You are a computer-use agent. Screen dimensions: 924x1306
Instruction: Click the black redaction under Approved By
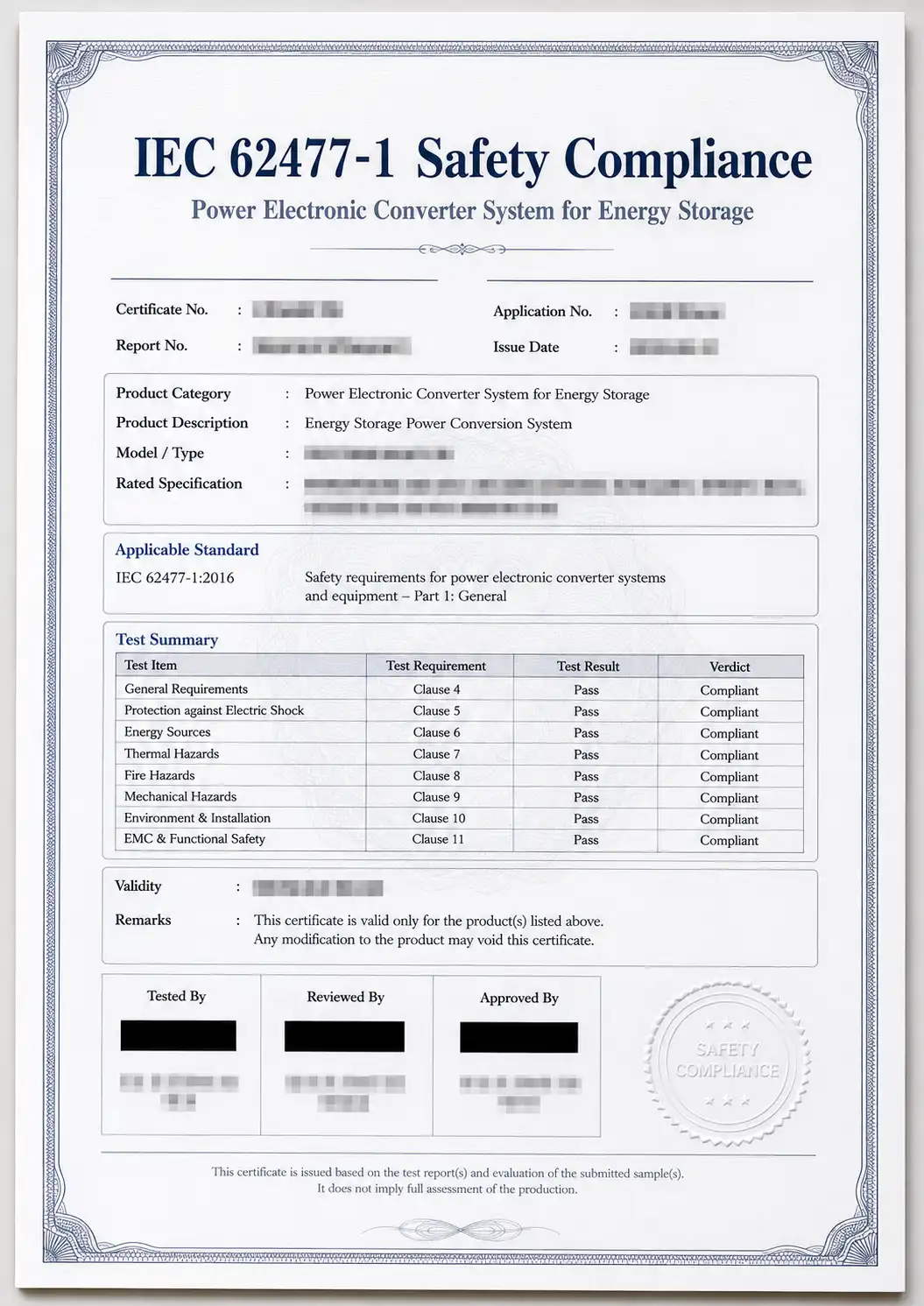pyautogui.click(x=518, y=1037)
